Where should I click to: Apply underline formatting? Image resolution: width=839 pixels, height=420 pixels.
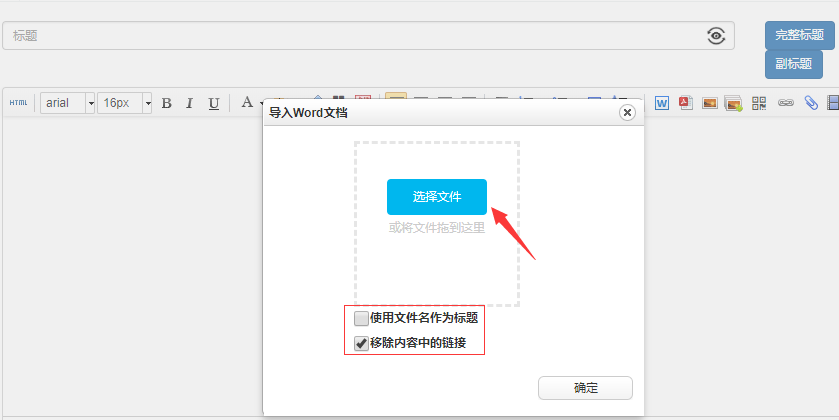point(214,103)
